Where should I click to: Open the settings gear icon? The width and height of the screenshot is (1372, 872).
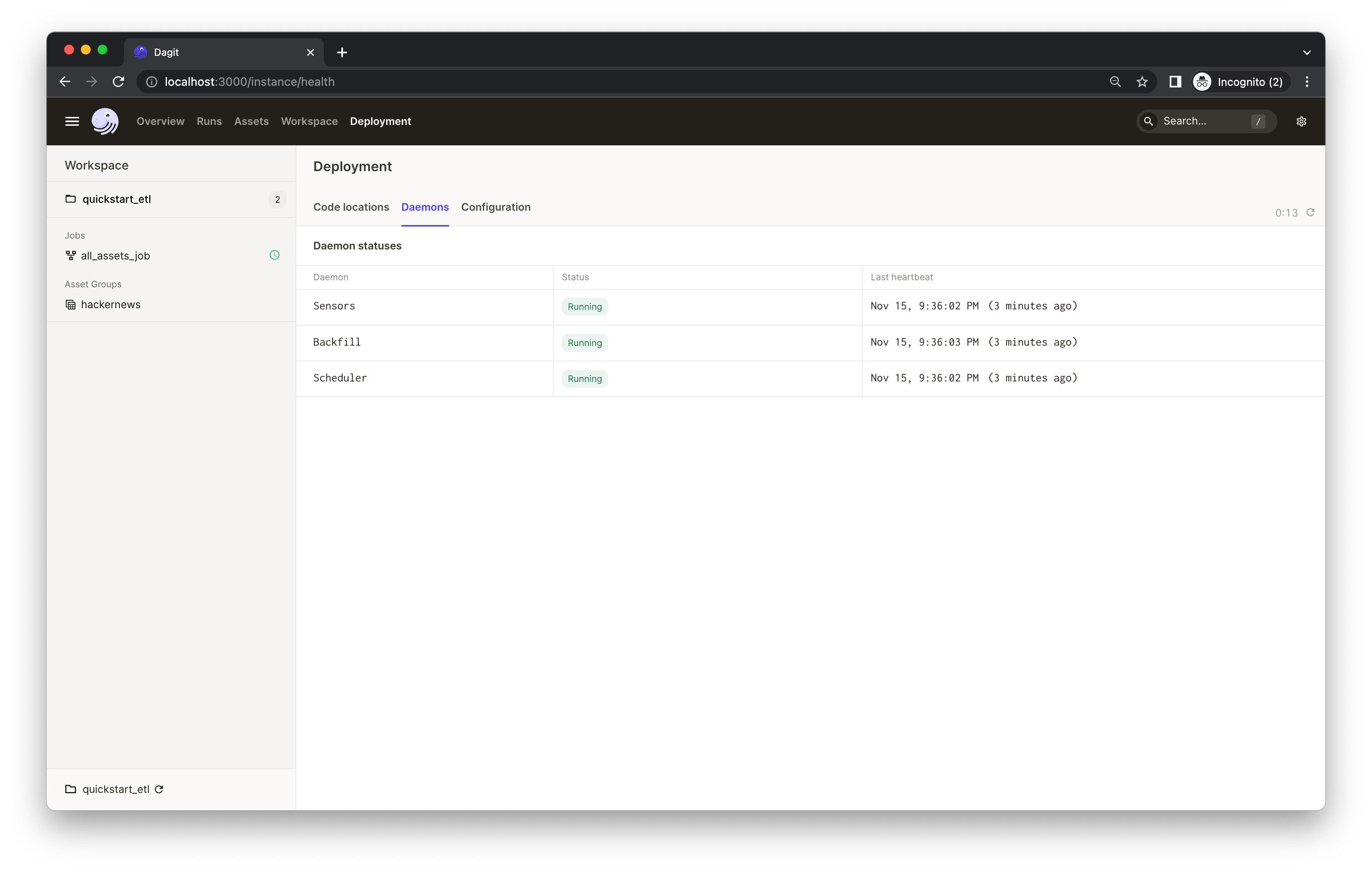click(x=1301, y=122)
